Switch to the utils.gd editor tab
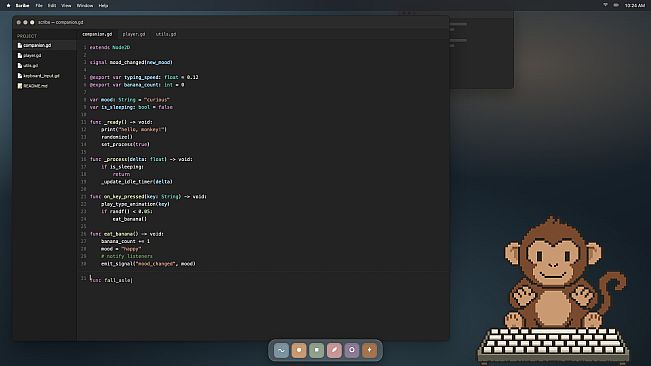The image size is (651, 366). [x=166, y=34]
